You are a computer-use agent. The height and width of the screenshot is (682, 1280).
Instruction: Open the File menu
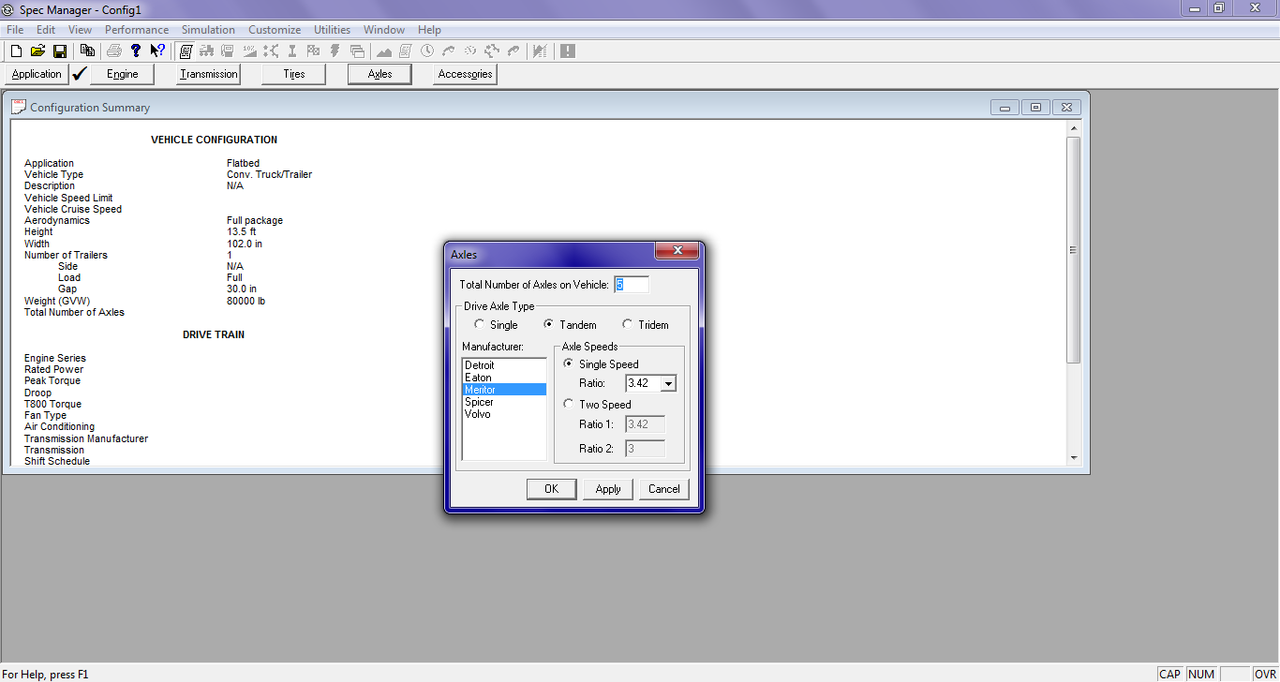[15, 30]
